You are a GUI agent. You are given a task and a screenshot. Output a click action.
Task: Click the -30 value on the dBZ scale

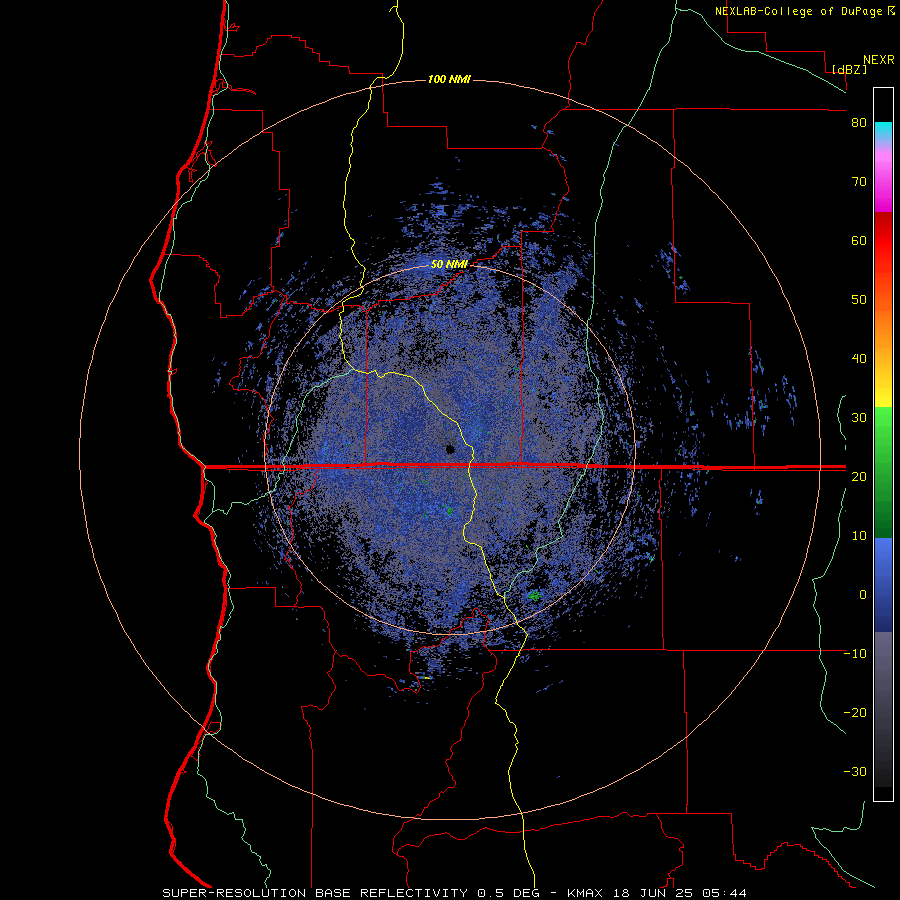(x=855, y=771)
